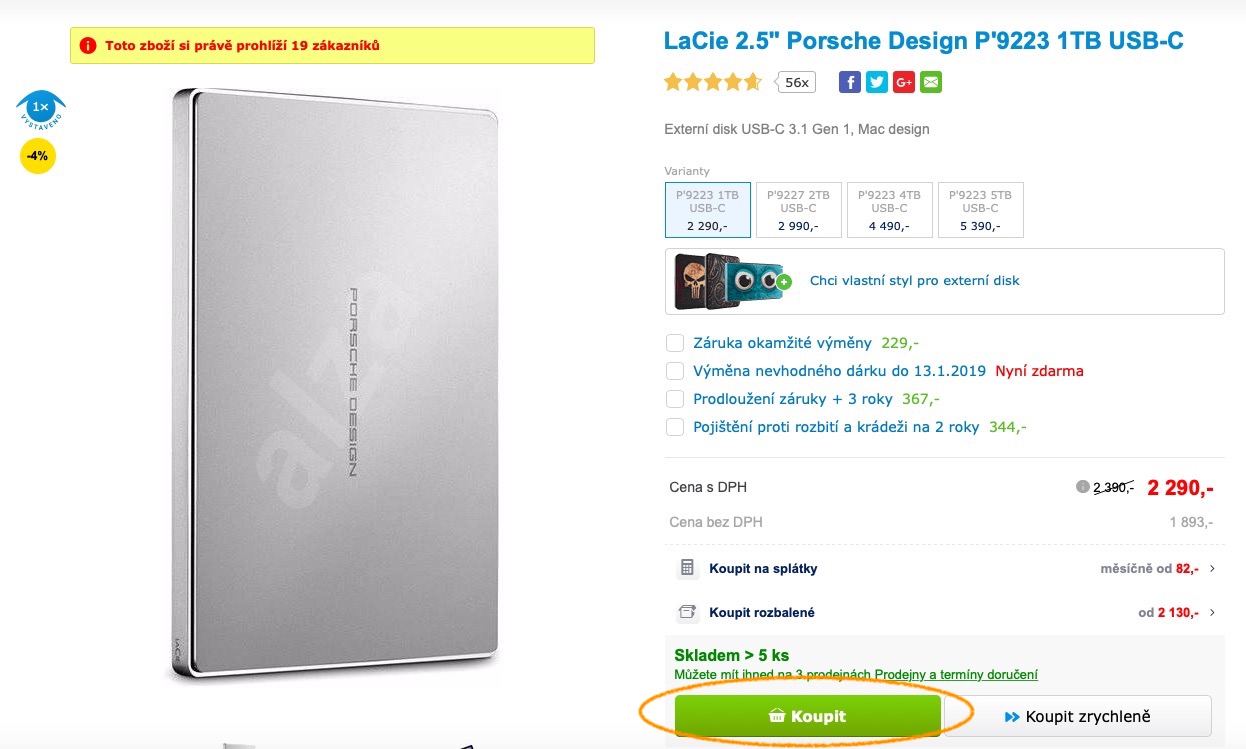Open the 56x reviews count bubble
Image resolution: width=1246 pixels, height=749 pixels.
pyautogui.click(x=797, y=82)
